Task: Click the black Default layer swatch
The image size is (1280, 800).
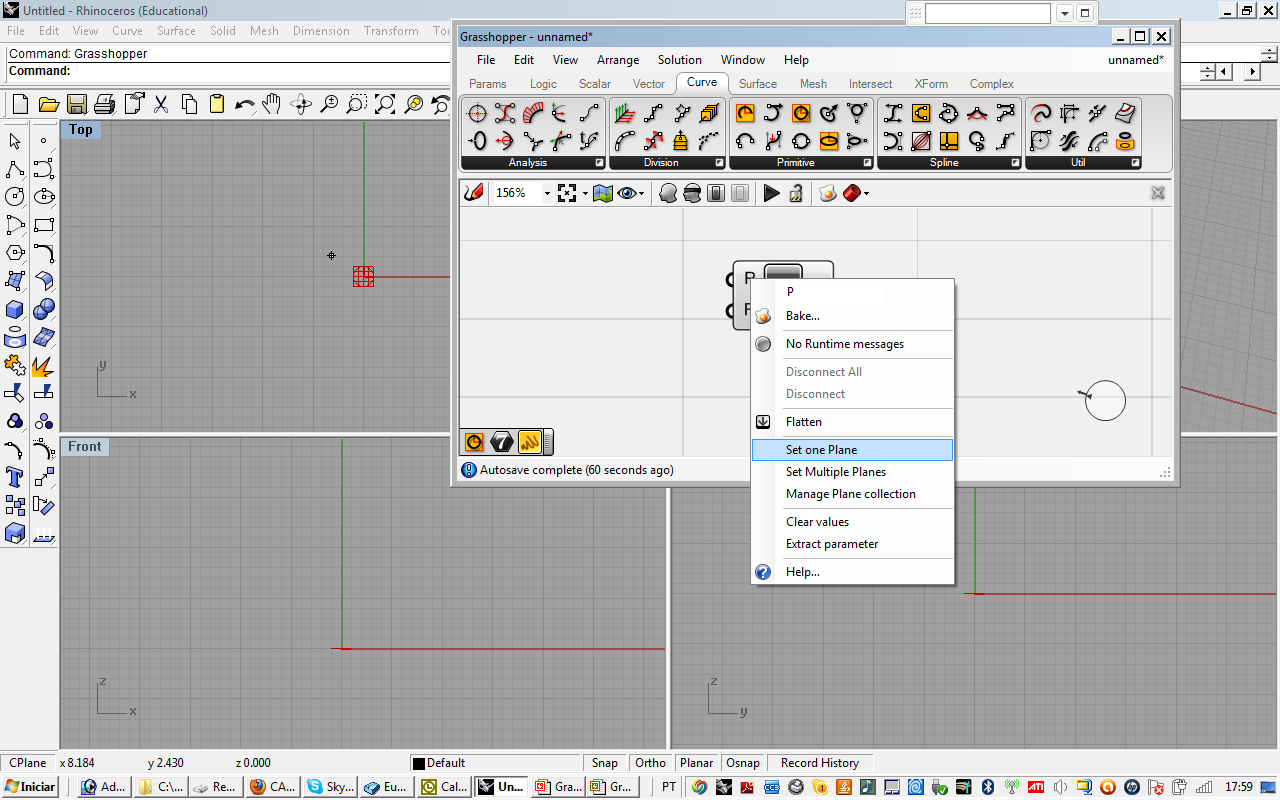Action: point(419,763)
